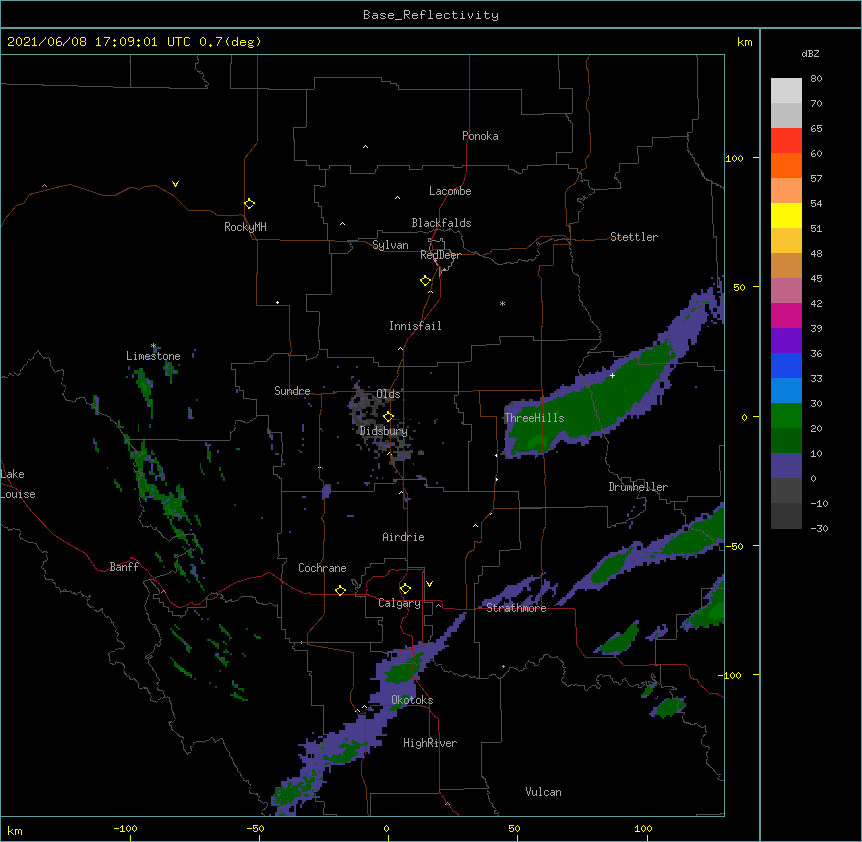Click the yellow V marker northwest of RockyMH

point(175,184)
